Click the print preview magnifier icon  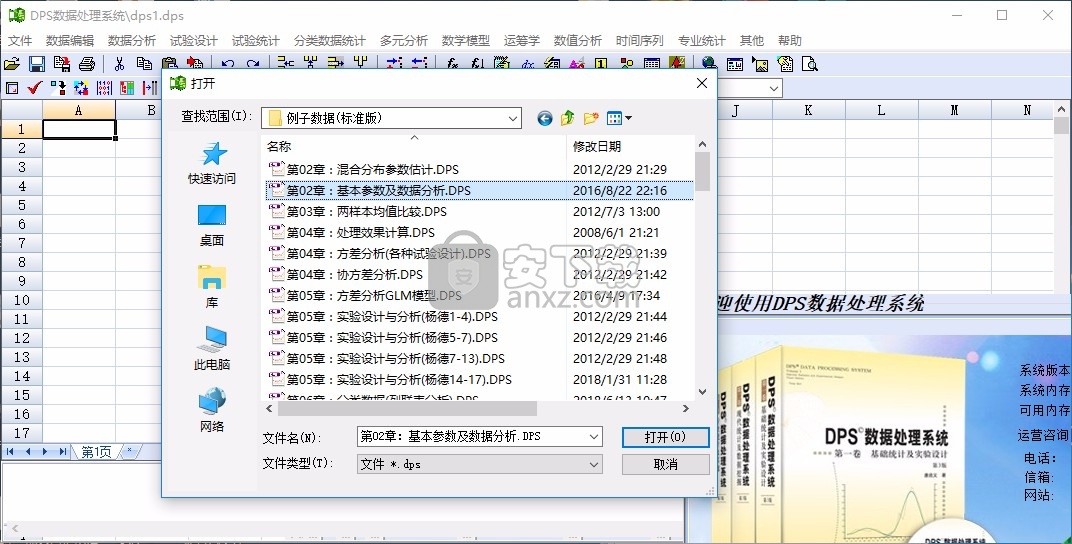click(810, 64)
